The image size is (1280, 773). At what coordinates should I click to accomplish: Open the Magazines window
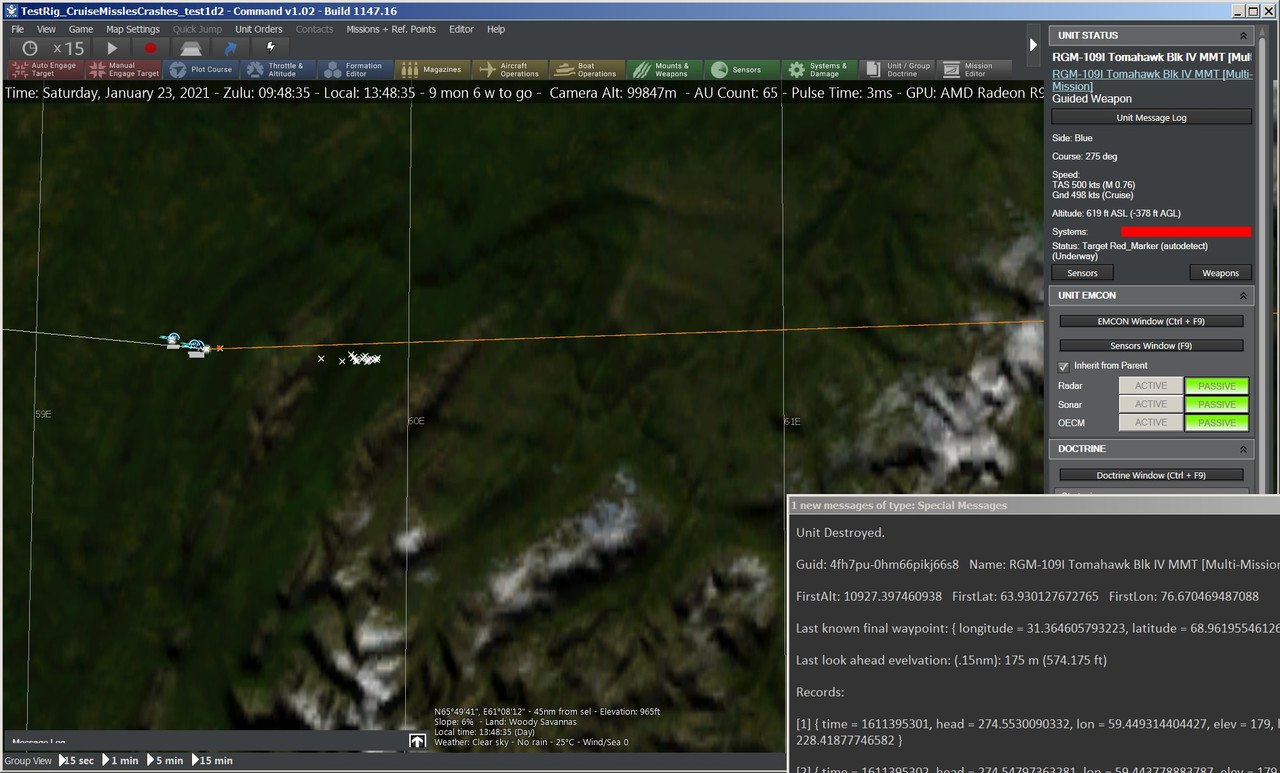coord(433,70)
